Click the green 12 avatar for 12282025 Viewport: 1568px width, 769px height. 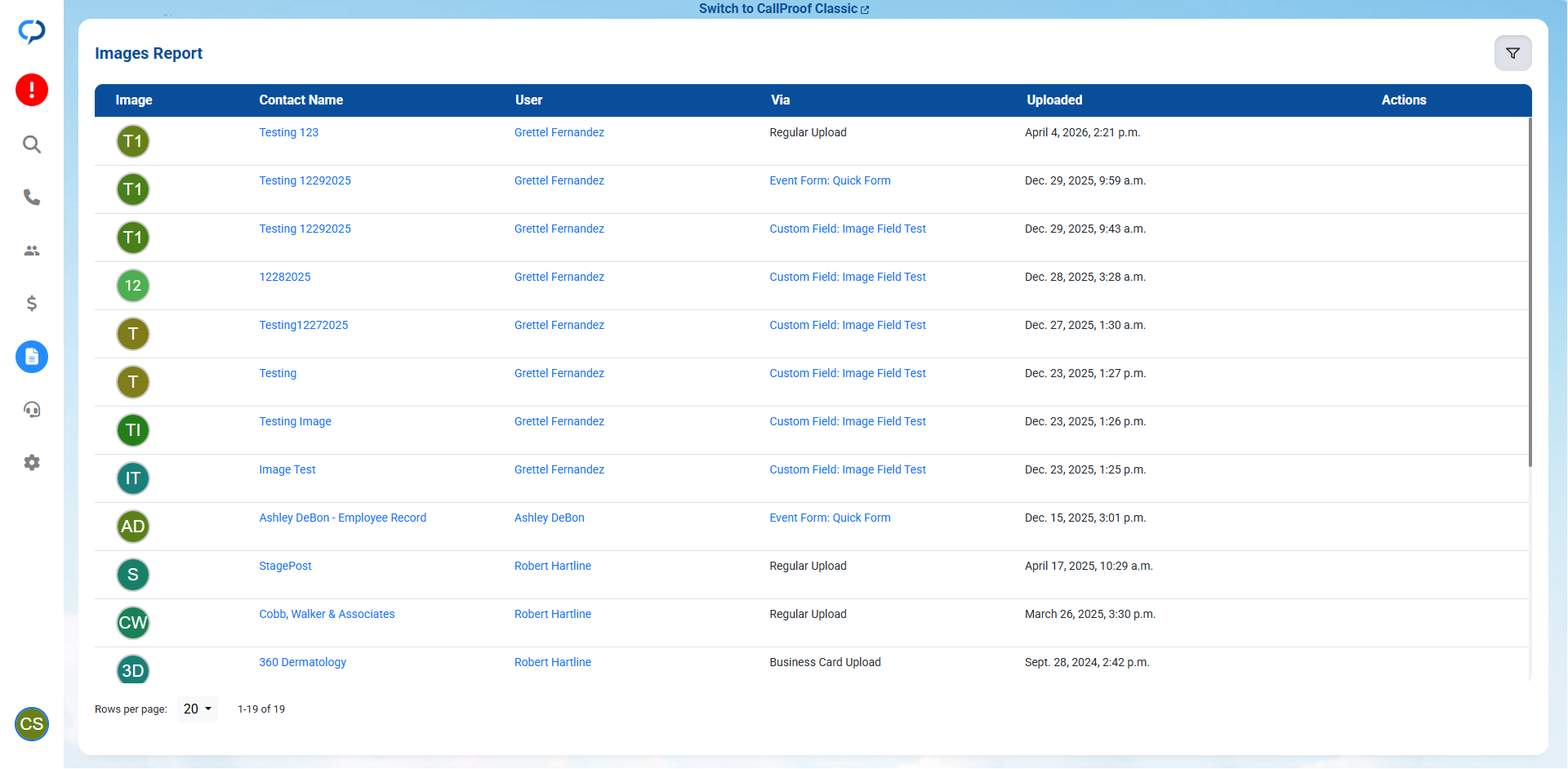pos(133,286)
